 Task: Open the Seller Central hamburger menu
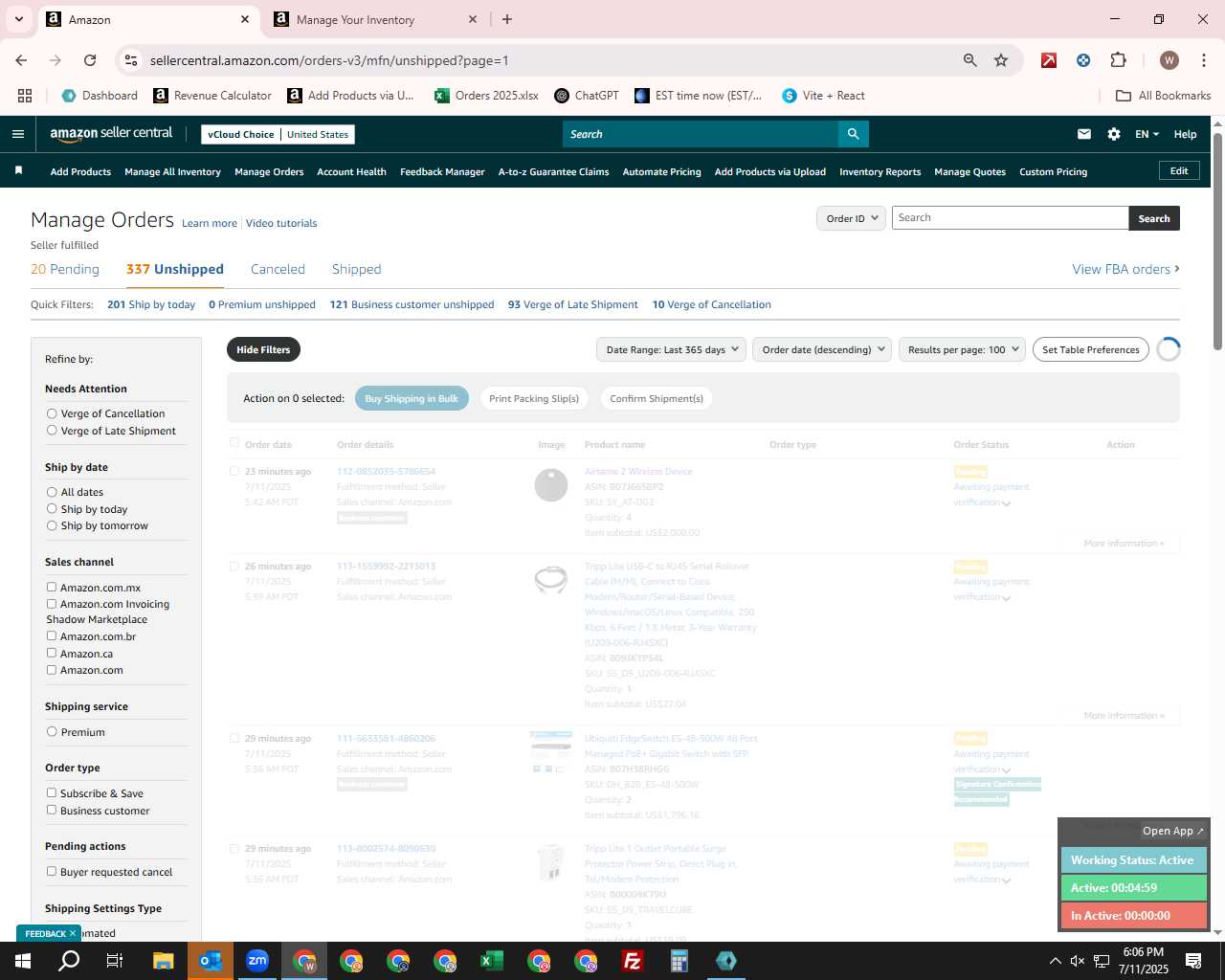pos(17,134)
